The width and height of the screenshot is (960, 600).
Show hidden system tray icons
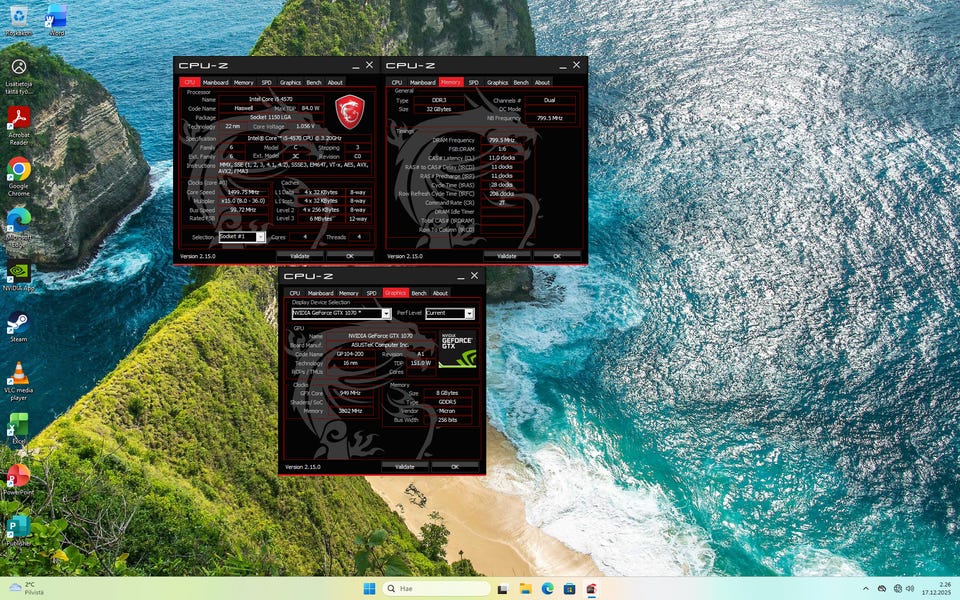[866, 588]
